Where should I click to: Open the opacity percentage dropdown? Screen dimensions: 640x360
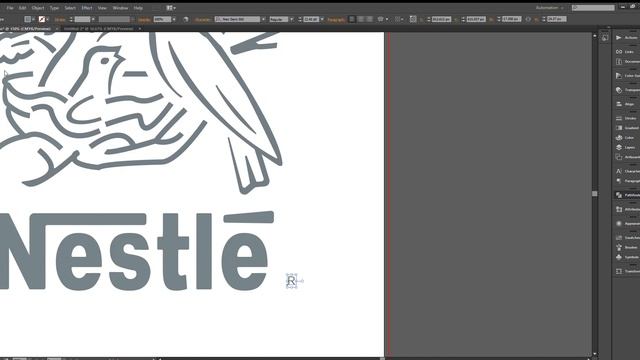[x=174, y=19]
